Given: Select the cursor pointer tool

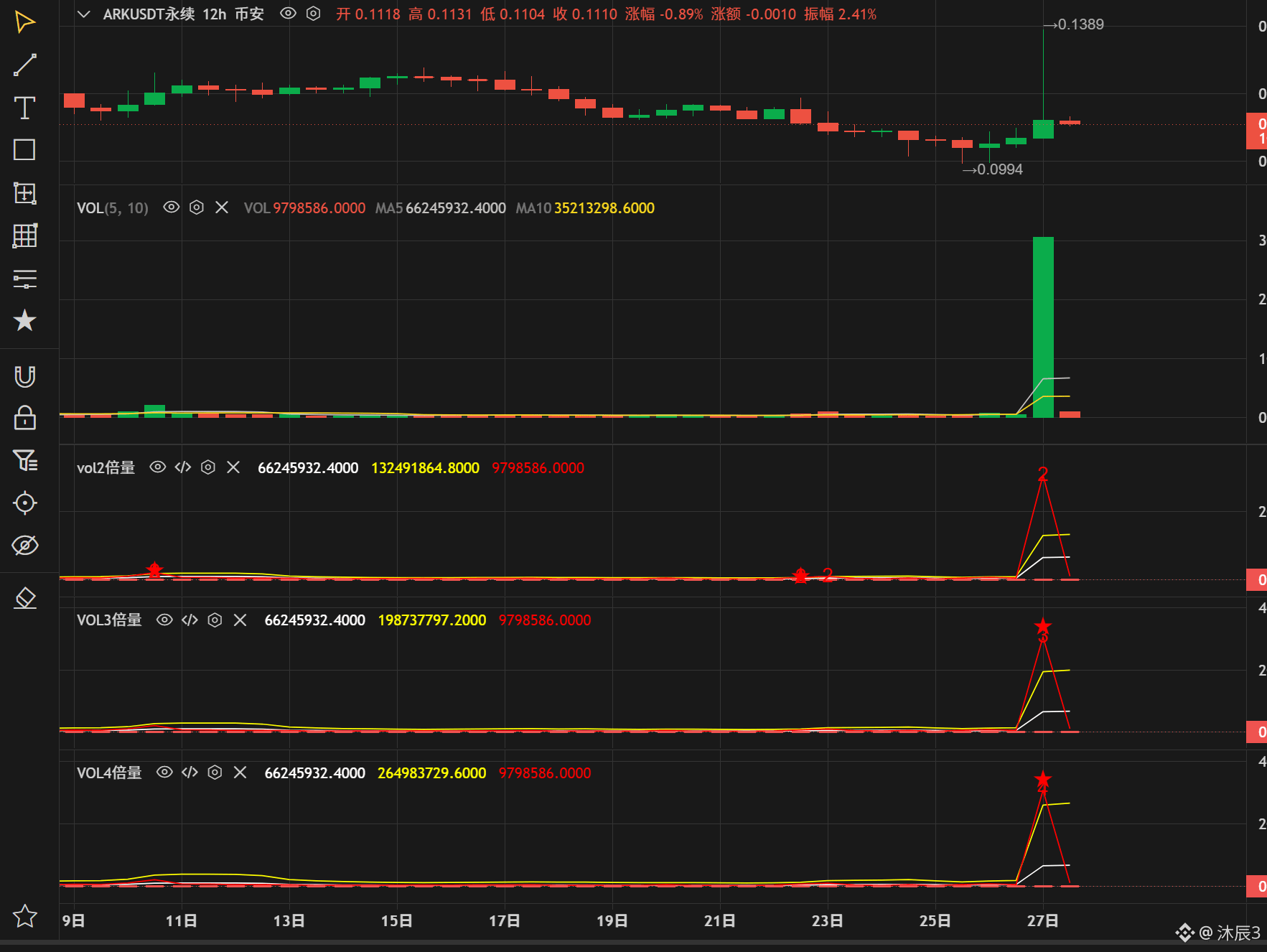Looking at the screenshot, I should click(x=24, y=22).
